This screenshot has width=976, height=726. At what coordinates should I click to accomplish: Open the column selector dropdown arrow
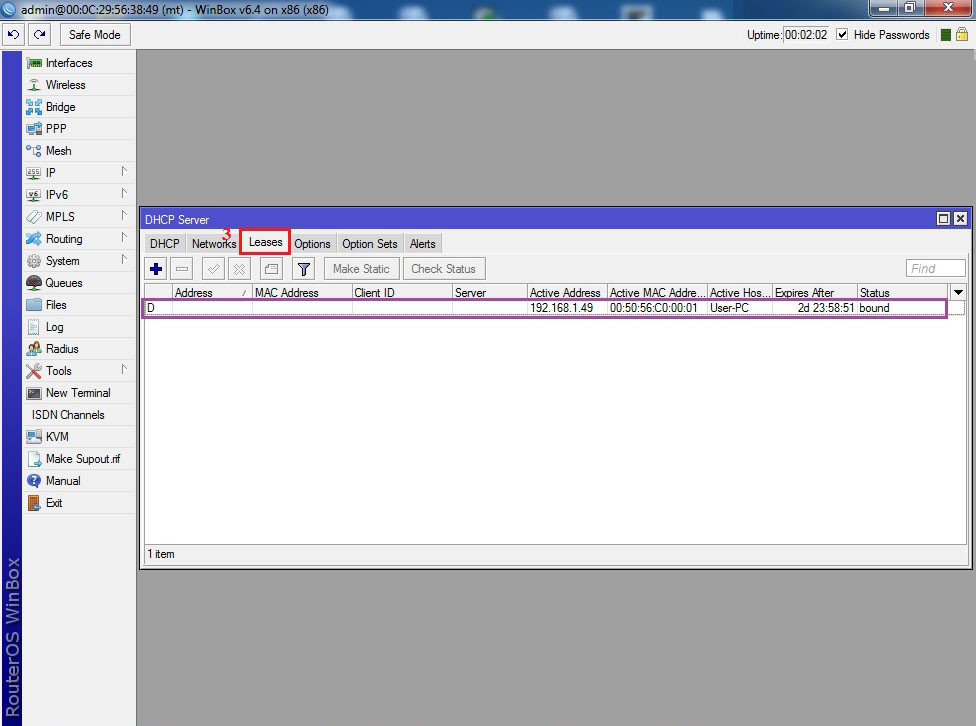point(958,292)
